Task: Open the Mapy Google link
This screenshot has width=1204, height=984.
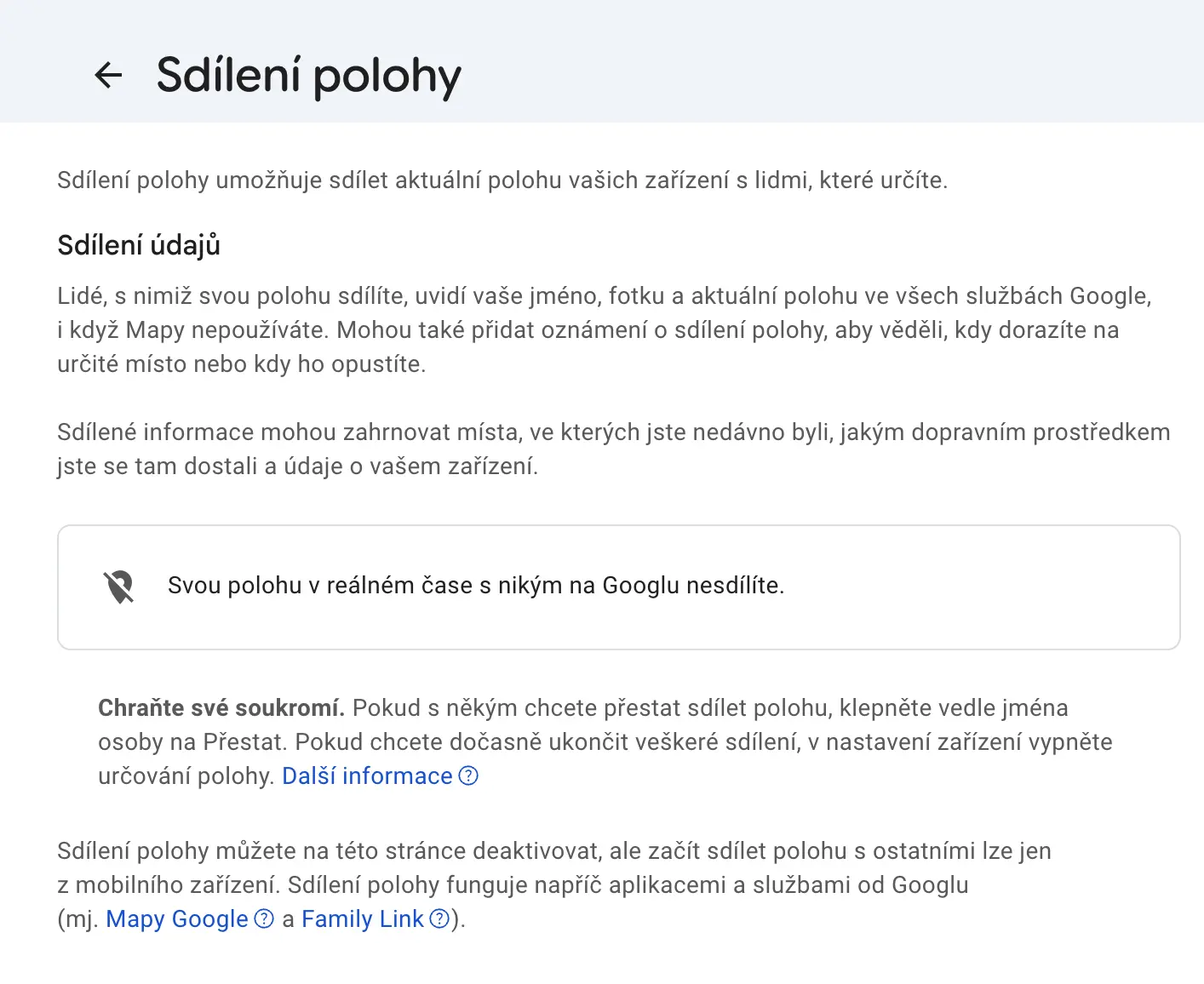Action: 177,918
